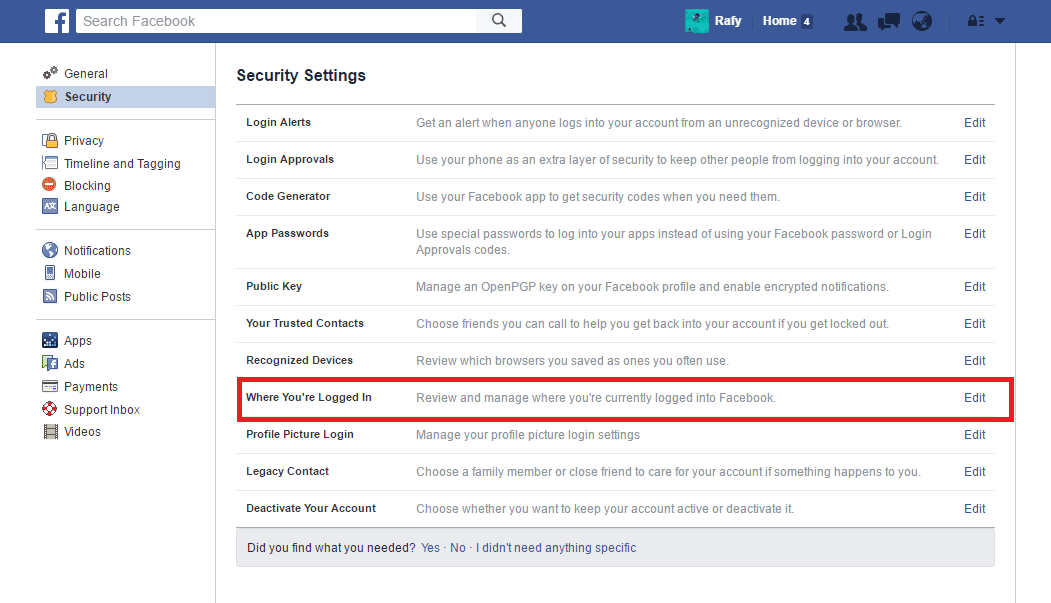The width and height of the screenshot is (1051, 603).
Task: Click the Blocking sidebar icon
Action: click(x=49, y=185)
